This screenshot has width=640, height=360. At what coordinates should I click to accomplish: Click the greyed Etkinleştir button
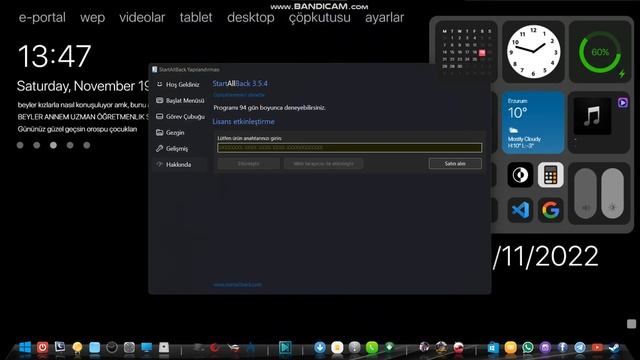pos(249,164)
